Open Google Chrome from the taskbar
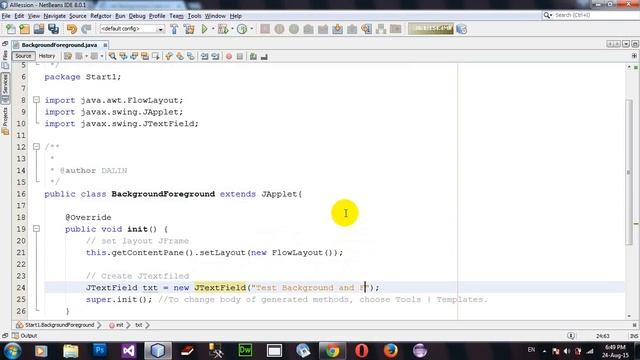This screenshot has width=640, height=360. (x=332, y=351)
